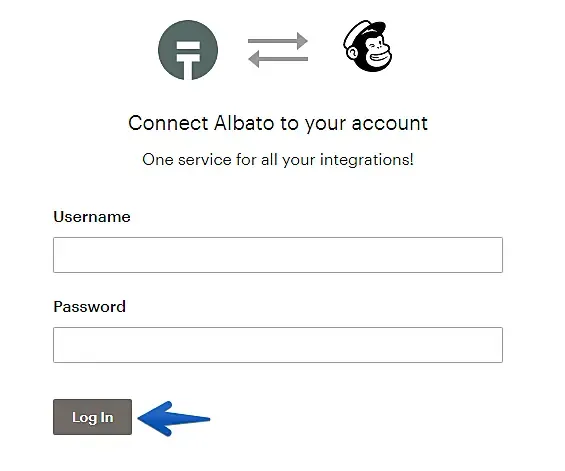Click the 'Connect Albato to your account' heading
565x471 pixels.
pyautogui.click(x=278, y=123)
